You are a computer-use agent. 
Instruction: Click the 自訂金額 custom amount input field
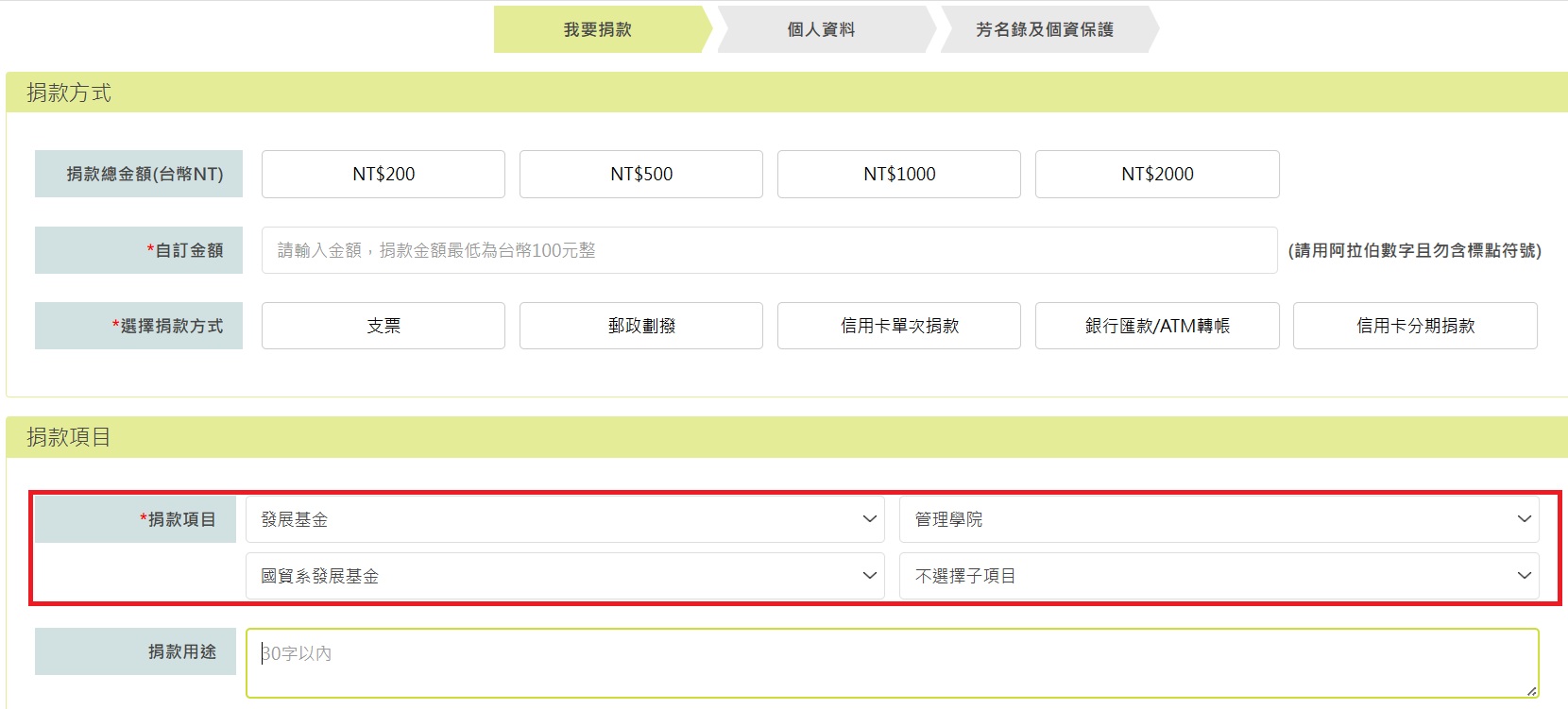(769, 250)
